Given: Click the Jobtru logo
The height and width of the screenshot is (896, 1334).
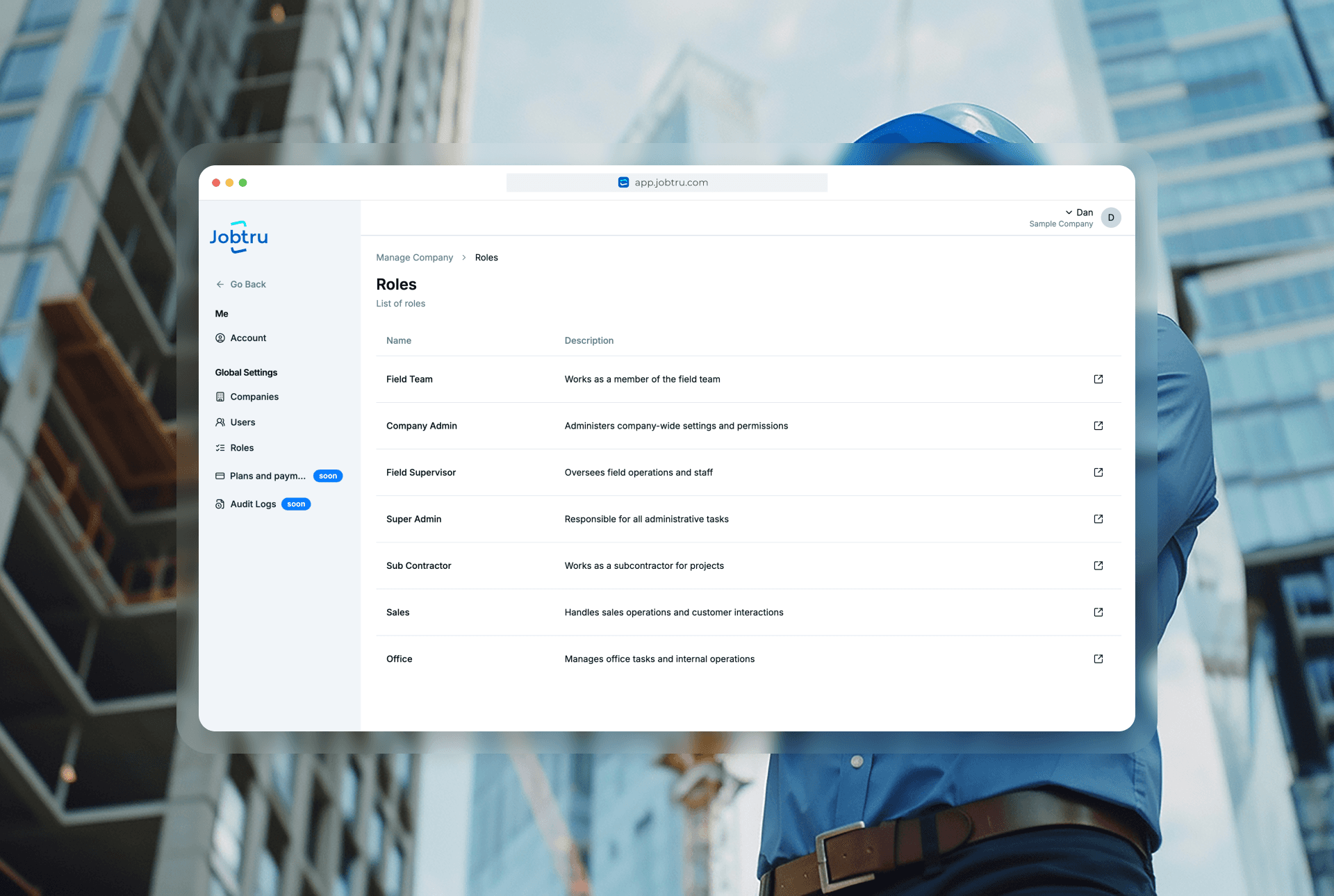Looking at the screenshot, I should [x=238, y=238].
